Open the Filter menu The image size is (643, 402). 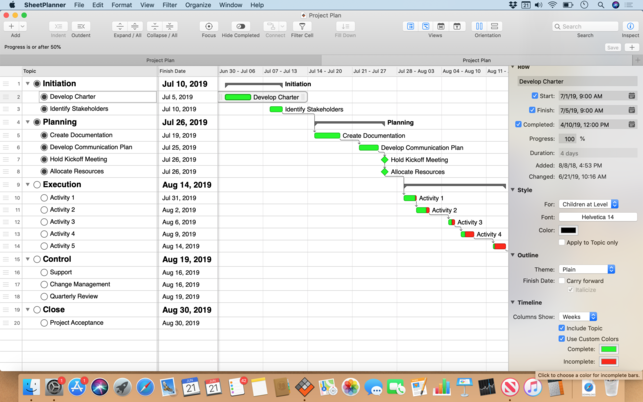click(169, 5)
